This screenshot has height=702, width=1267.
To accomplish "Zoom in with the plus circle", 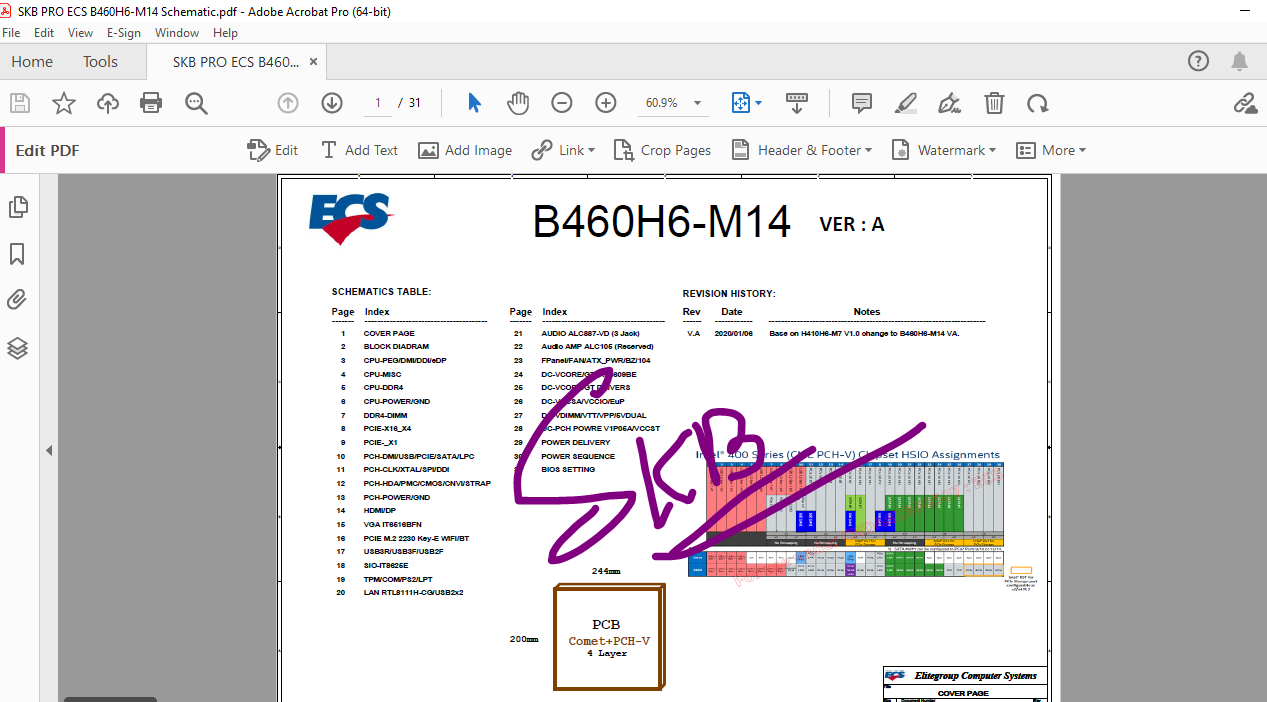I will (x=606, y=103).
